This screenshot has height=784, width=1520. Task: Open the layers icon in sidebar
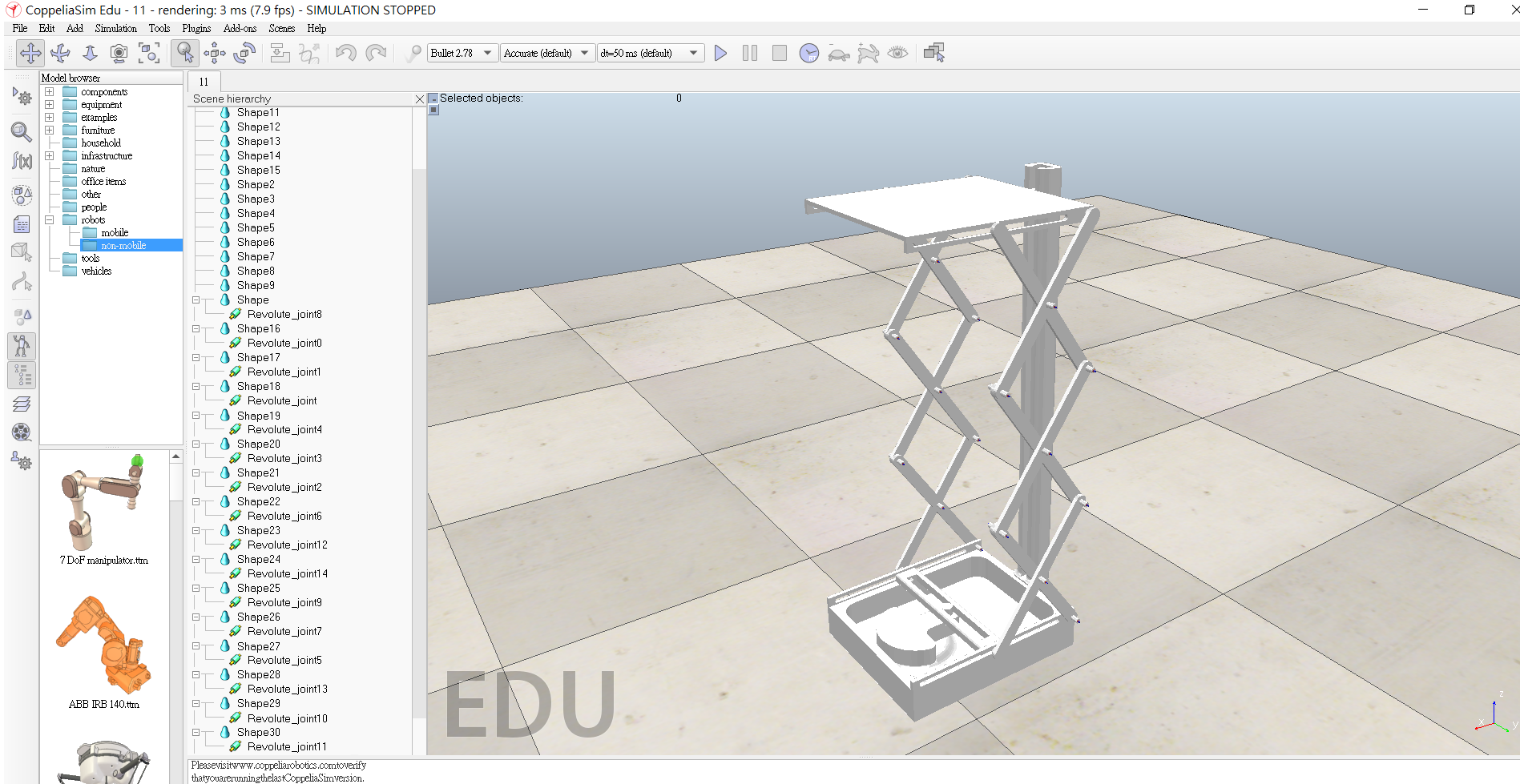click(22, 404)
